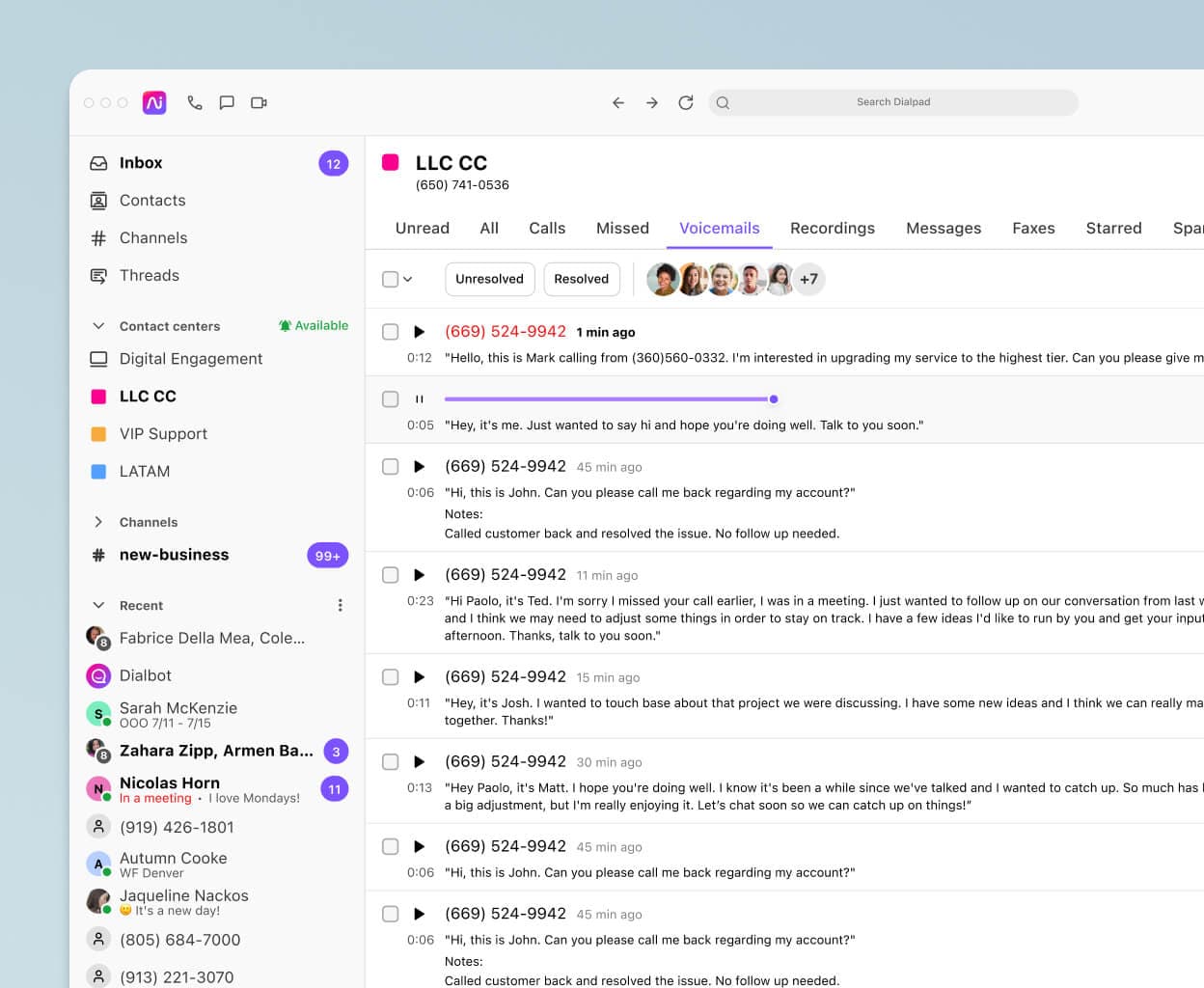Switch to the Missed tab
The image size is (1204, 988).
pos(622,229)
